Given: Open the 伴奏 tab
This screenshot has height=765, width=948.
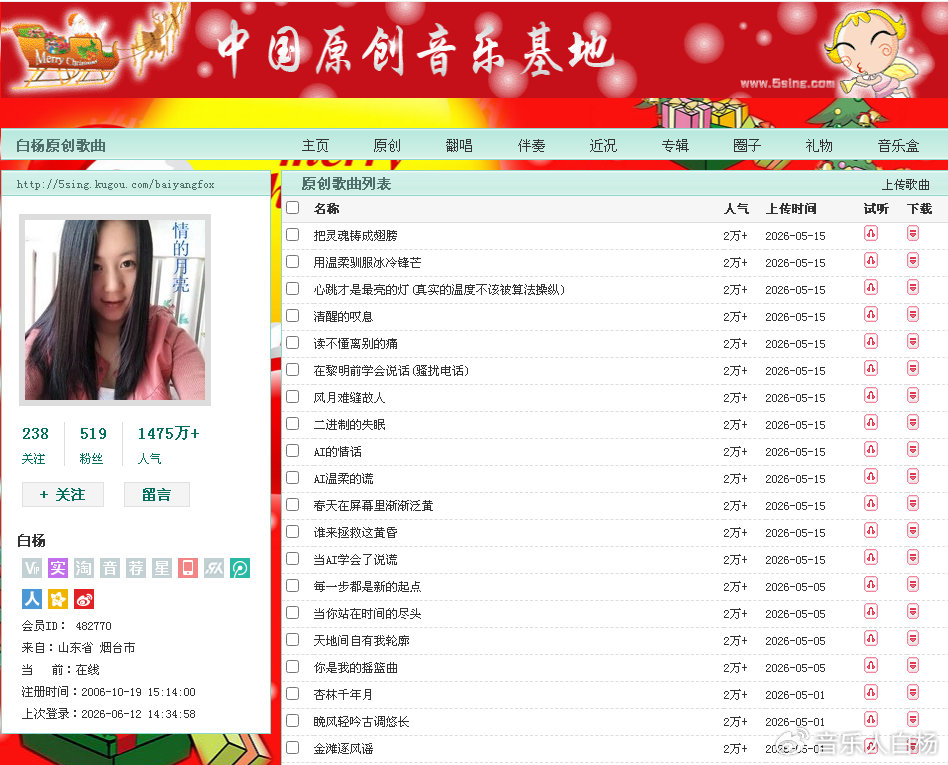Looking at the screenshot, I should pos(531,146).
